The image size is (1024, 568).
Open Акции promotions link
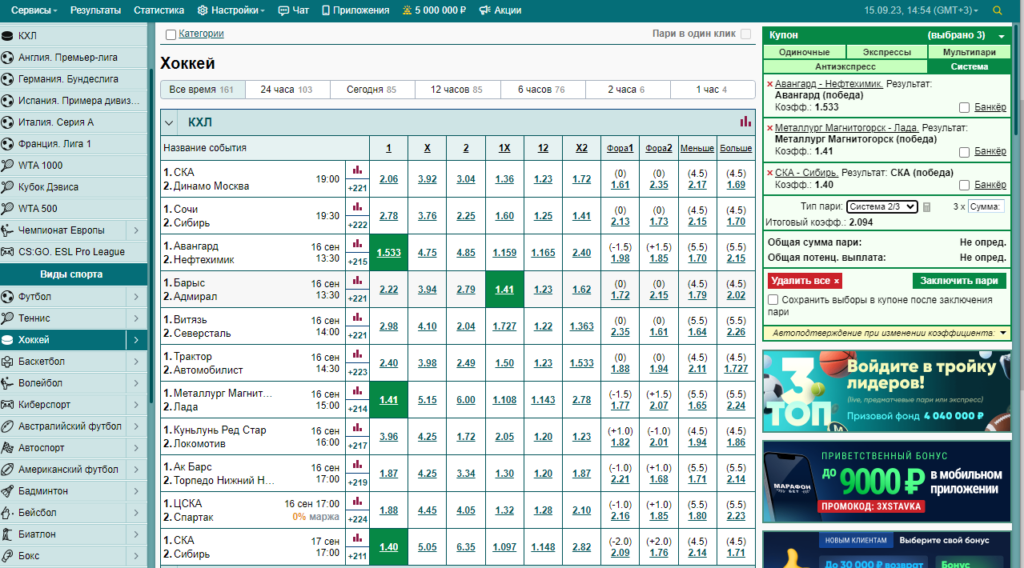pyautogui.click(x=500, y=10)
